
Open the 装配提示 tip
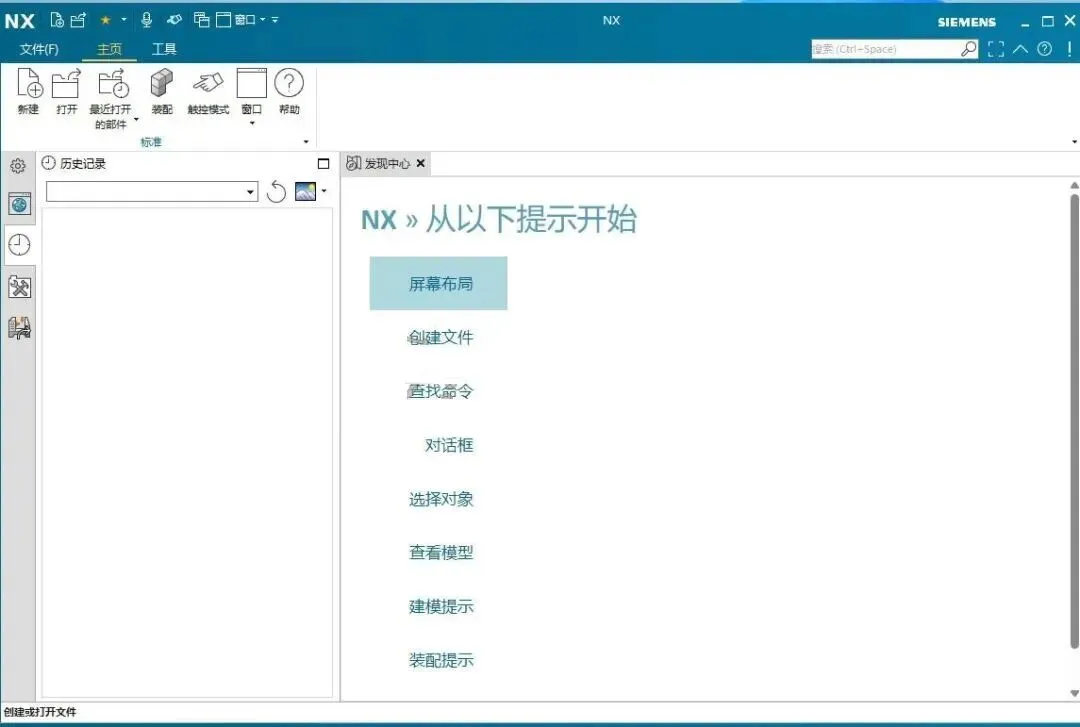[x=441, y=659]
